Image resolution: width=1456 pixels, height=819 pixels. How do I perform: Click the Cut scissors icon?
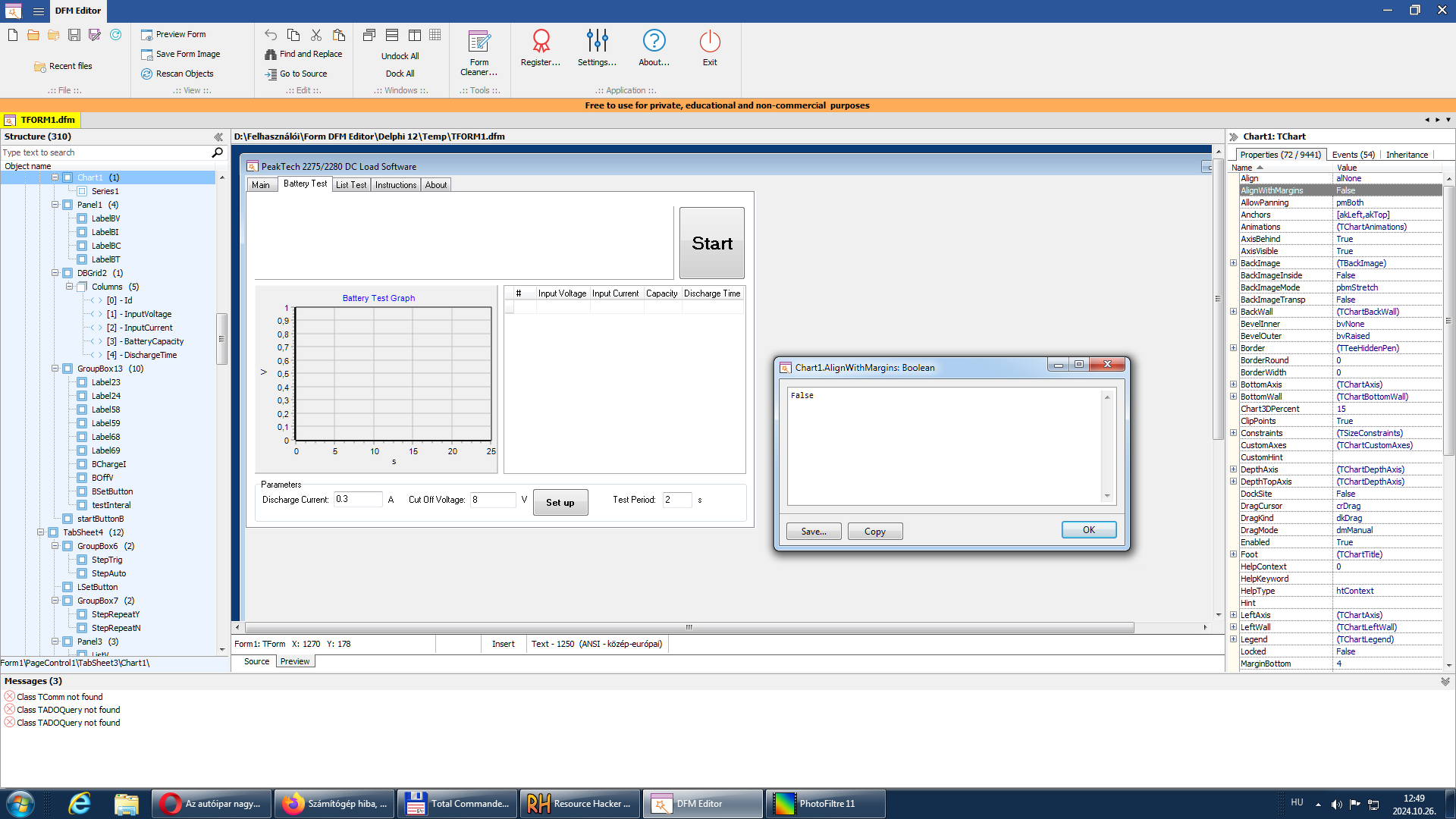pos(316,35)
